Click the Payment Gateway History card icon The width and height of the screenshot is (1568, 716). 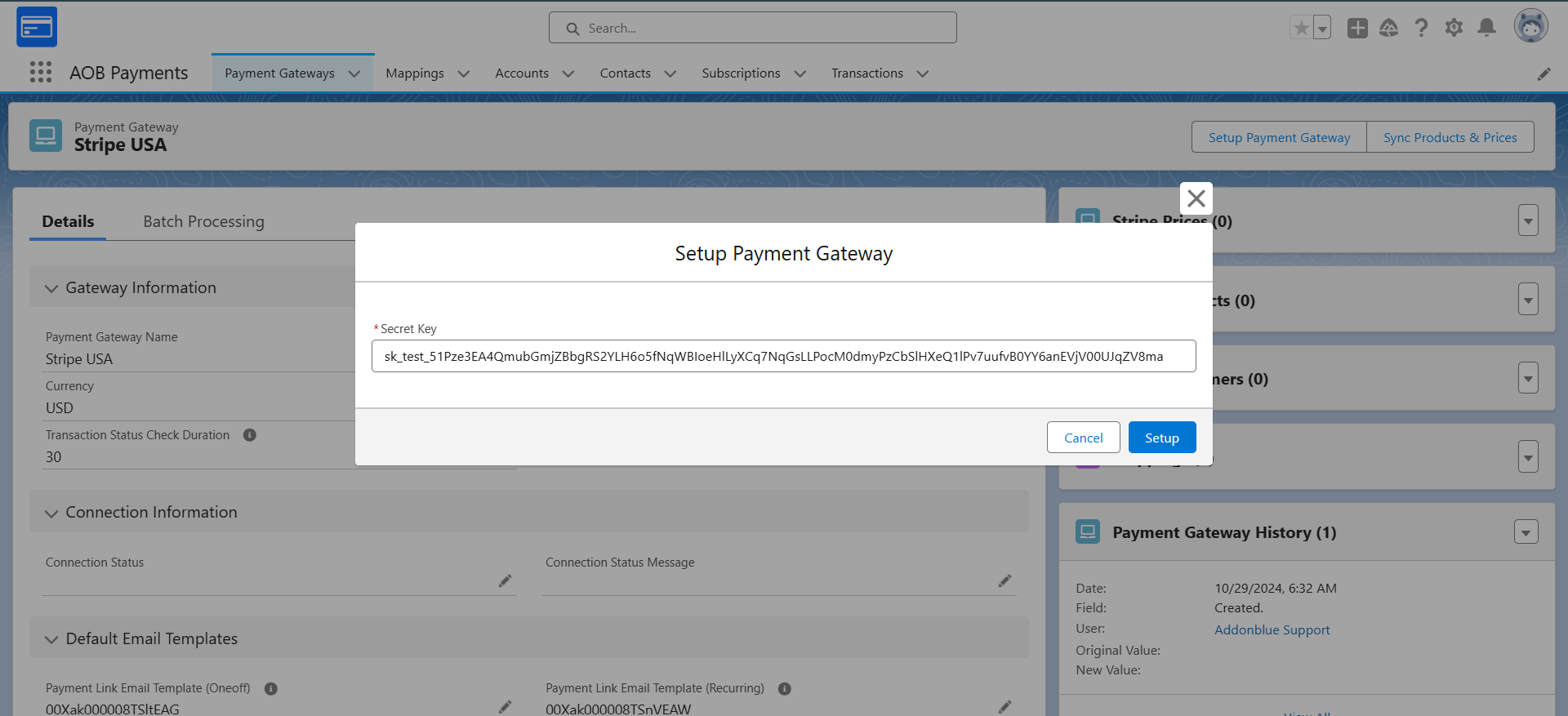[1088, 531]
